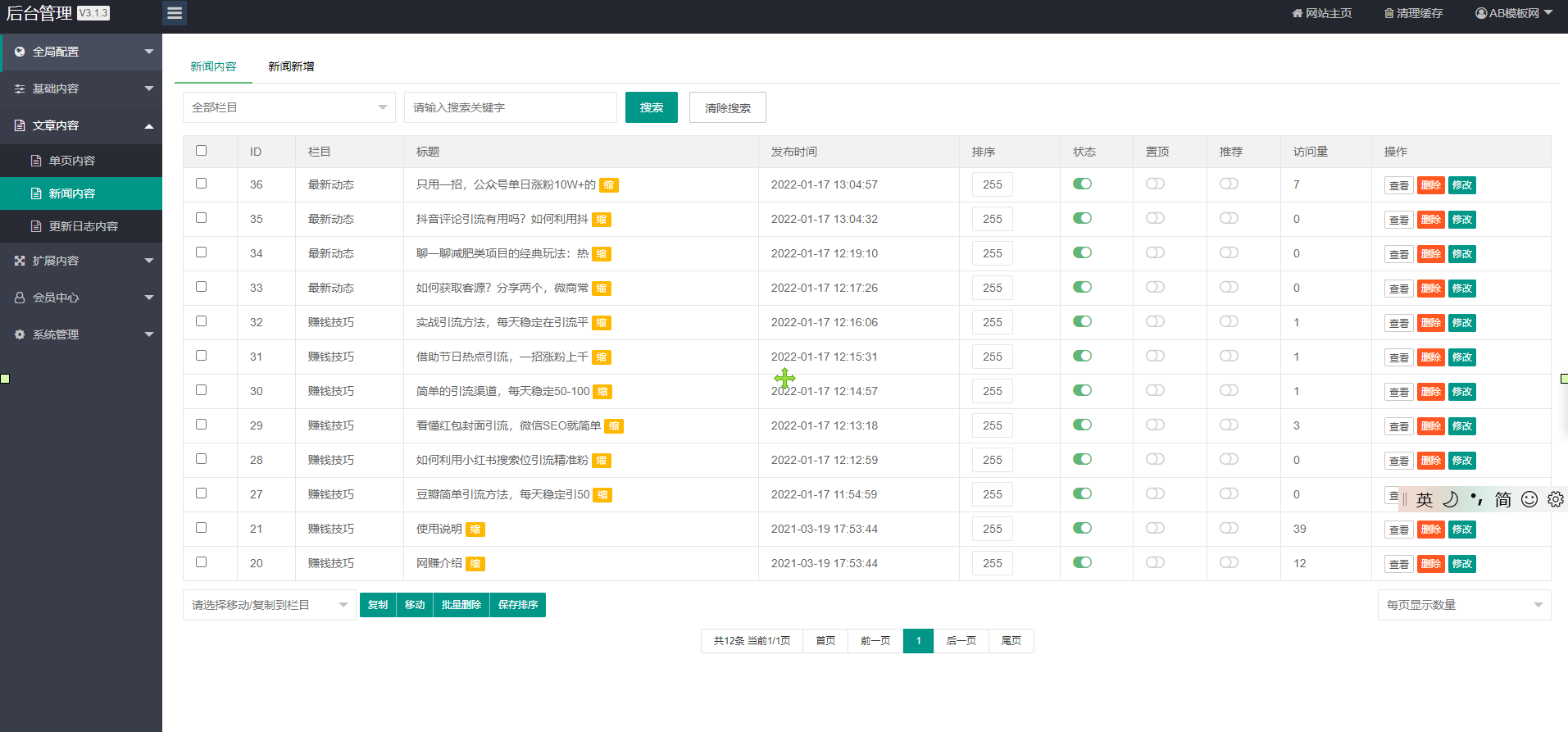The width and height of the screenshot is (1568, 732).
Task: Open 更新日志内容 in the sidebar
Action: [81, 226]
